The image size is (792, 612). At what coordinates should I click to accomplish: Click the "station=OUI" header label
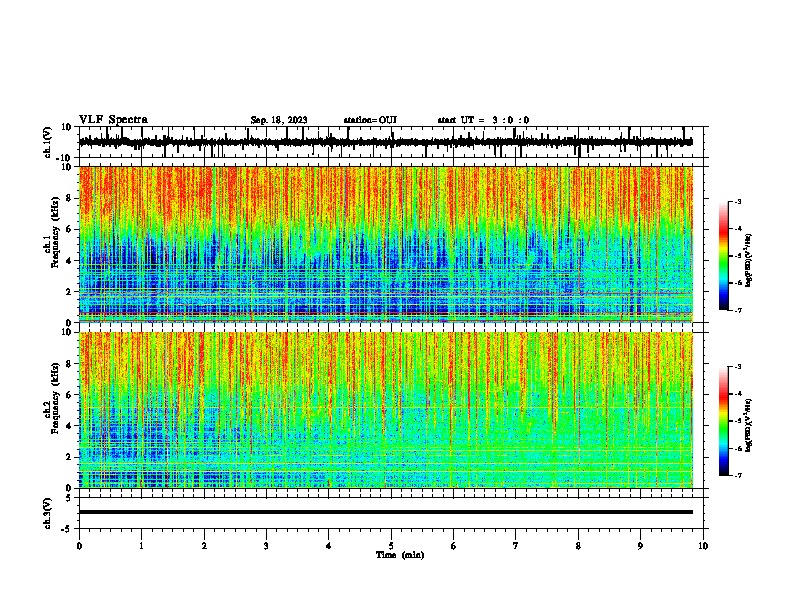370,120
